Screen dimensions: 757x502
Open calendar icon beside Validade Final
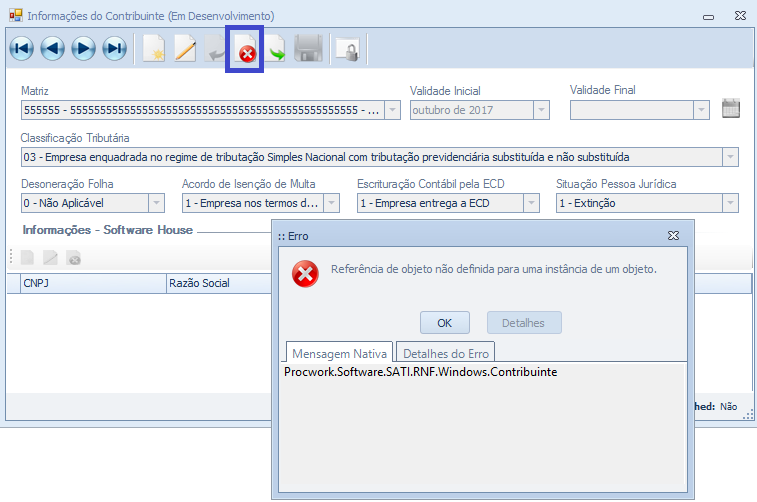click(730, 108)
